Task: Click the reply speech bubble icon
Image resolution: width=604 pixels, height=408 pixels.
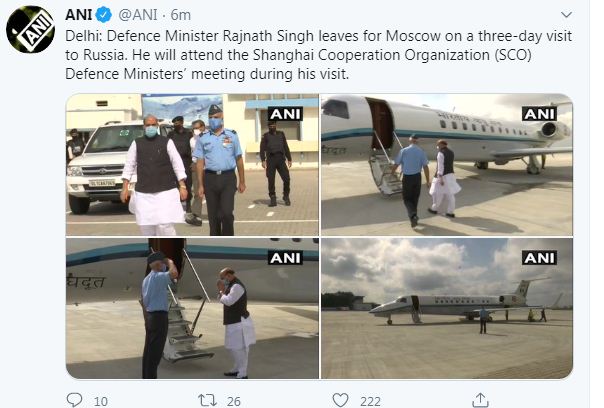Action: point(74,400)
